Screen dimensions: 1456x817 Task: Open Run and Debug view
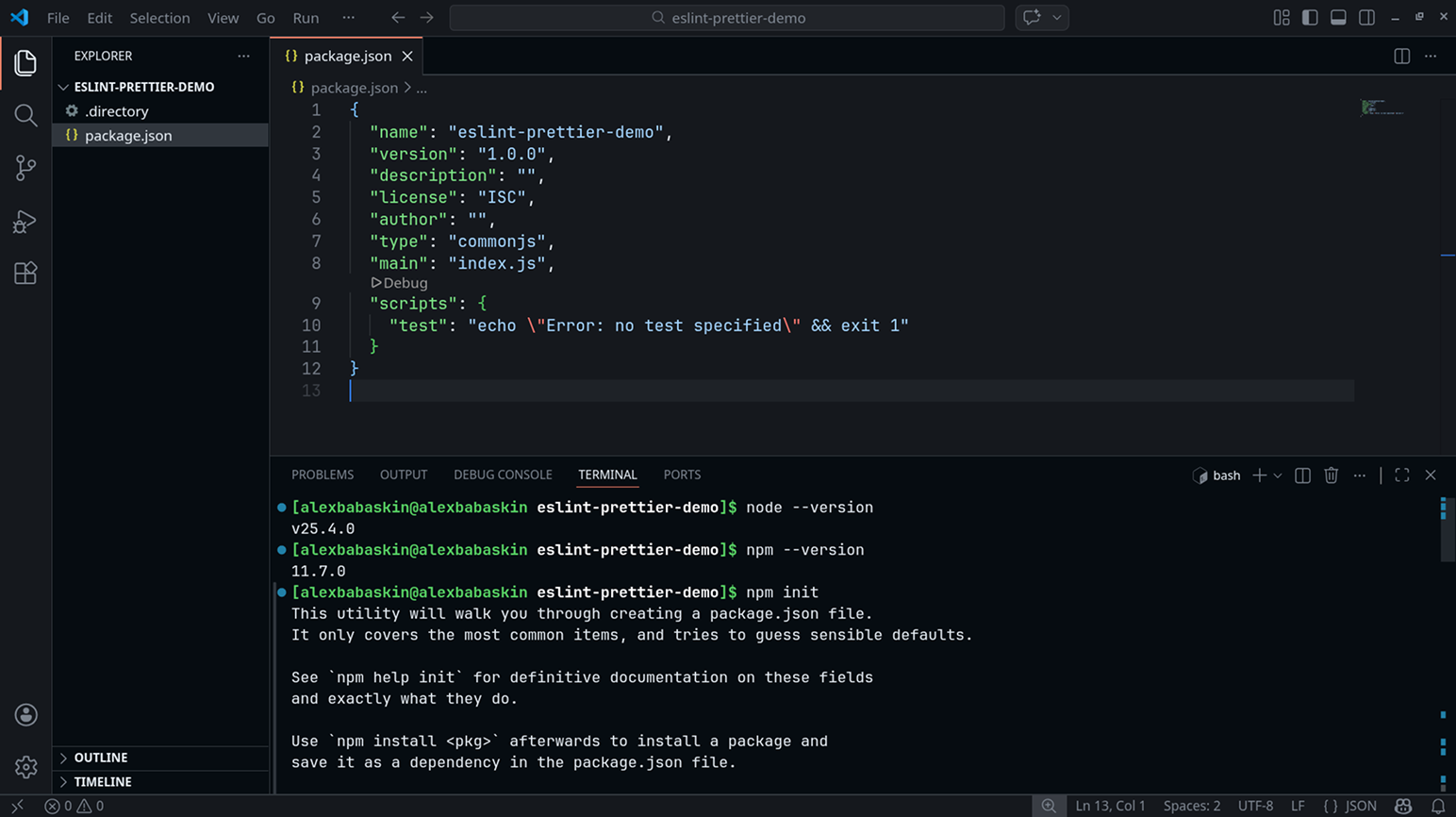tap(25, 221)
